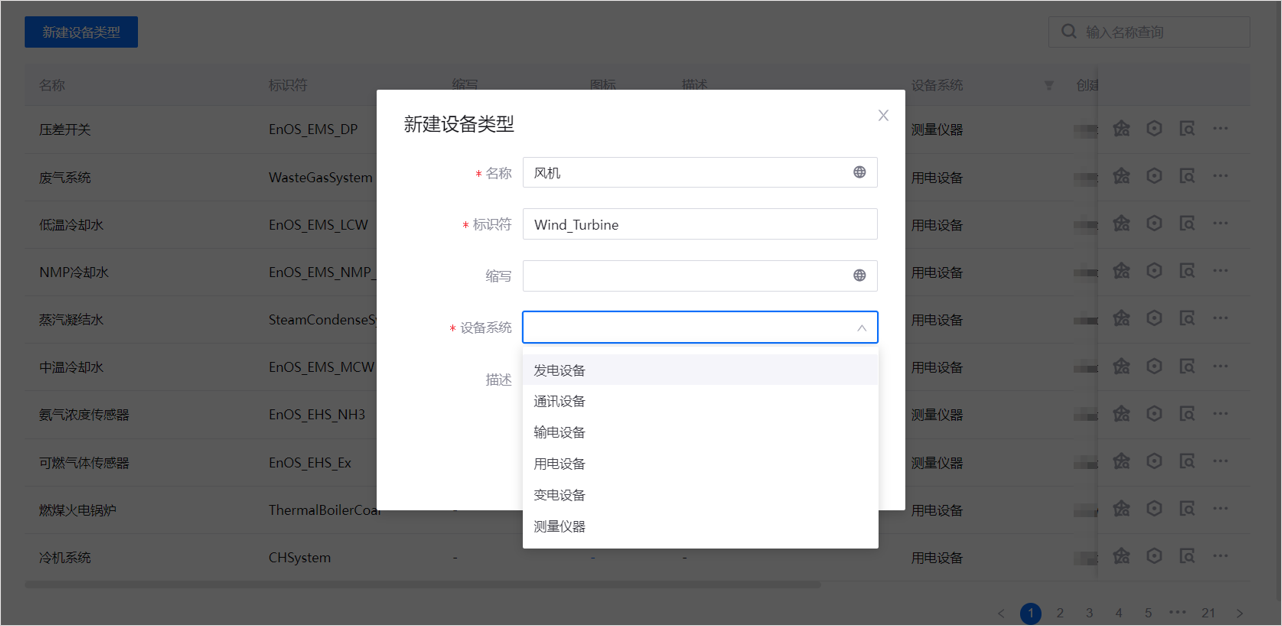1282x626 pixels.
Task: Go to the next page with the right arrow
Action: (1239, 613)
